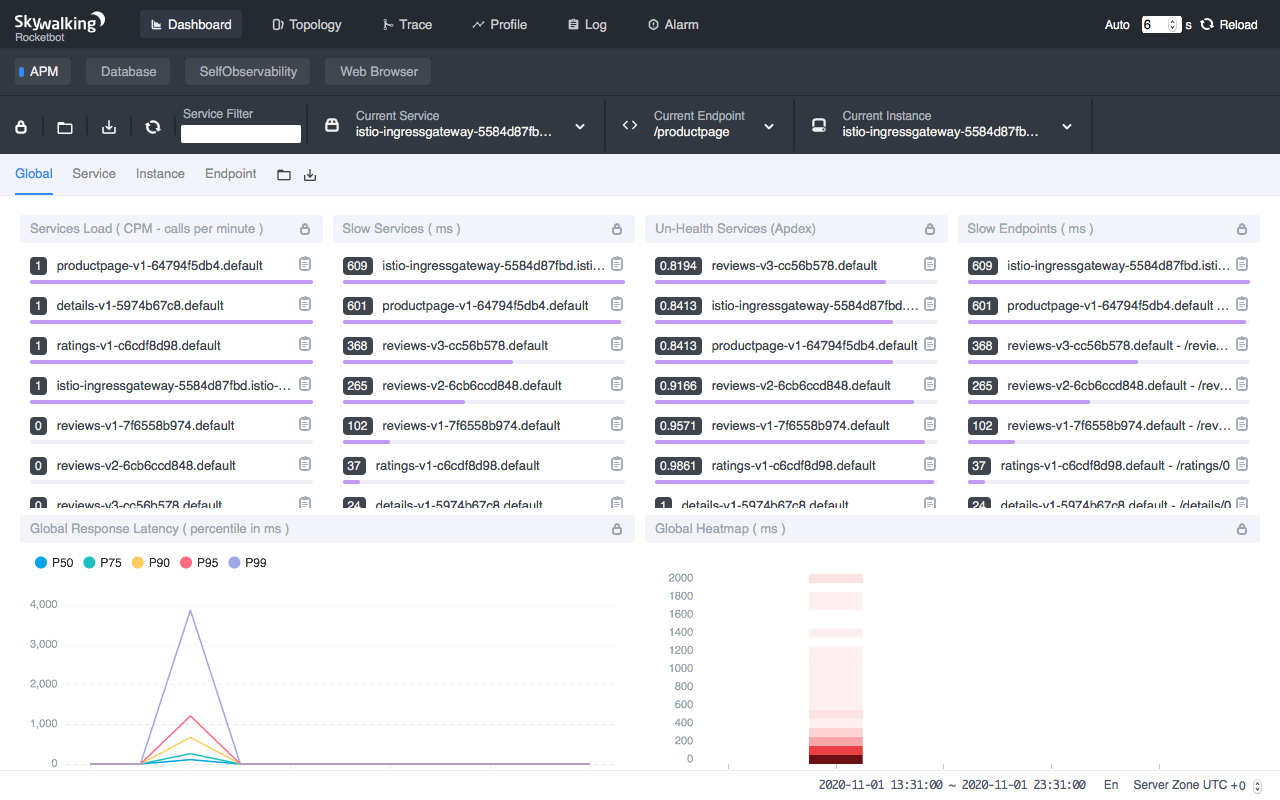Open the Topology page
The image size is (1280, 800).
click(x=307, y=24)
